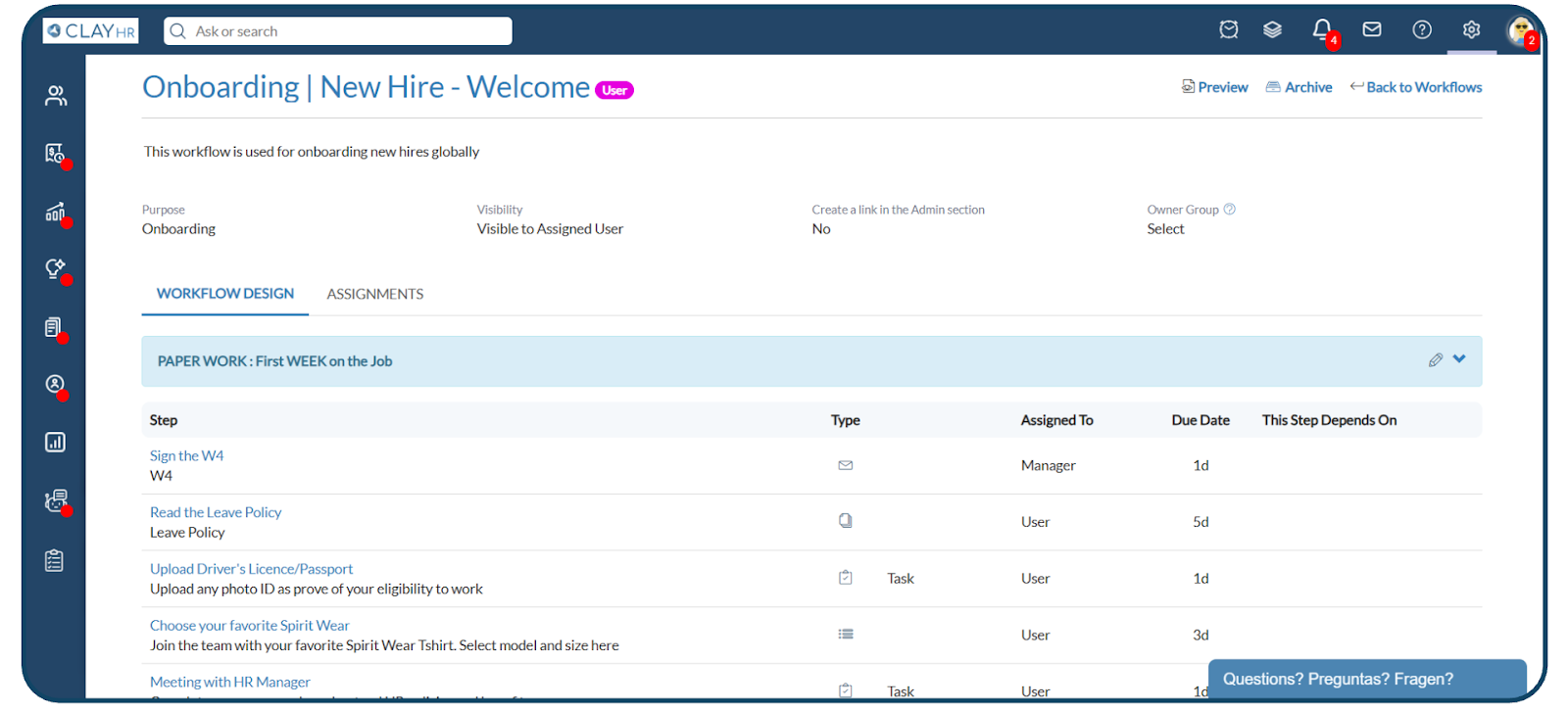Click the Visibility value Visible to Assigned User
This screenshot has height=710, width=1568.
[550, 229]
